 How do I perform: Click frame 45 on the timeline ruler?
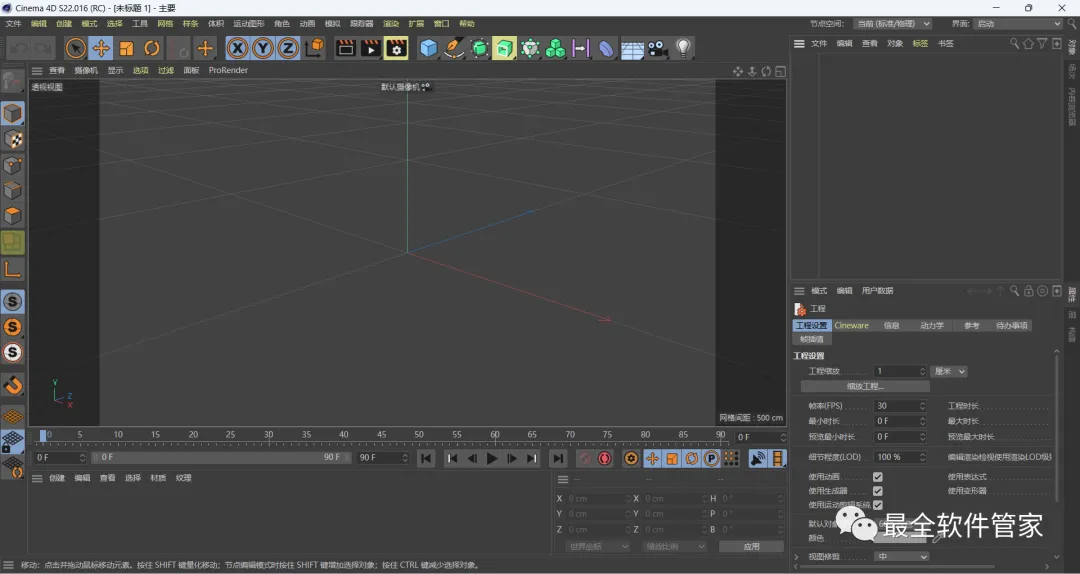[381, 436]
